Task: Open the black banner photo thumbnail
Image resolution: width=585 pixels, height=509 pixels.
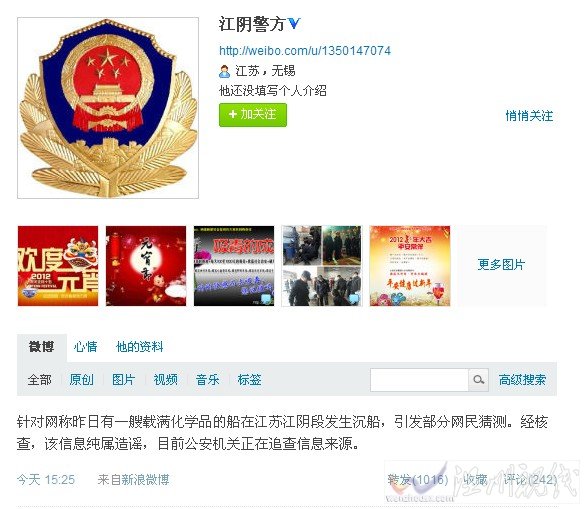Action: pyautogui.click(x=234, y=266)
